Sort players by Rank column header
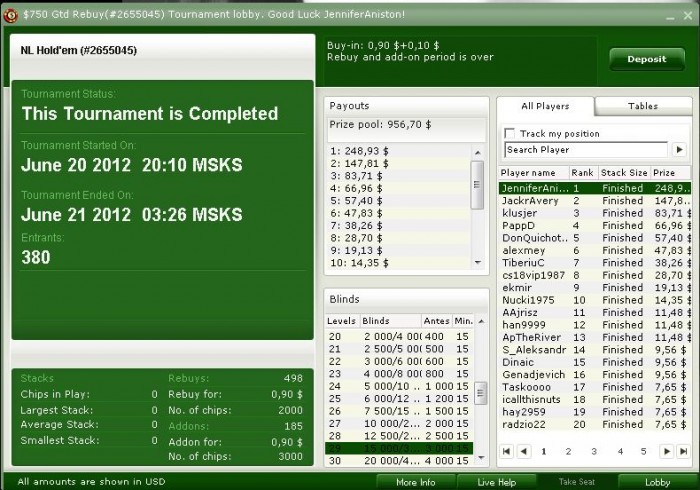This screenshot has width=700, height=490. coord(583,173)
